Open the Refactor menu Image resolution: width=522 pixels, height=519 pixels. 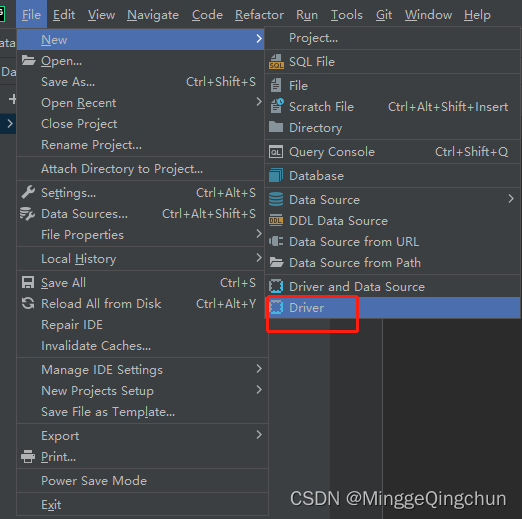click(259, 15)
